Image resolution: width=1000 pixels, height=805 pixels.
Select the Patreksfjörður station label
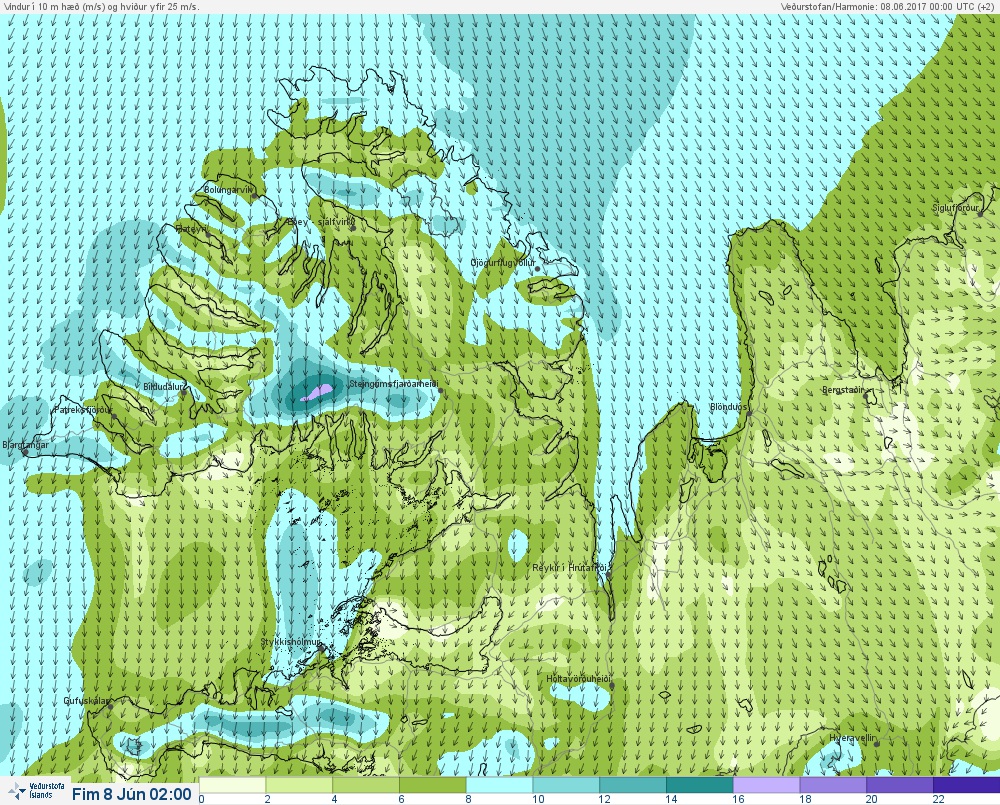coord(83,410)
